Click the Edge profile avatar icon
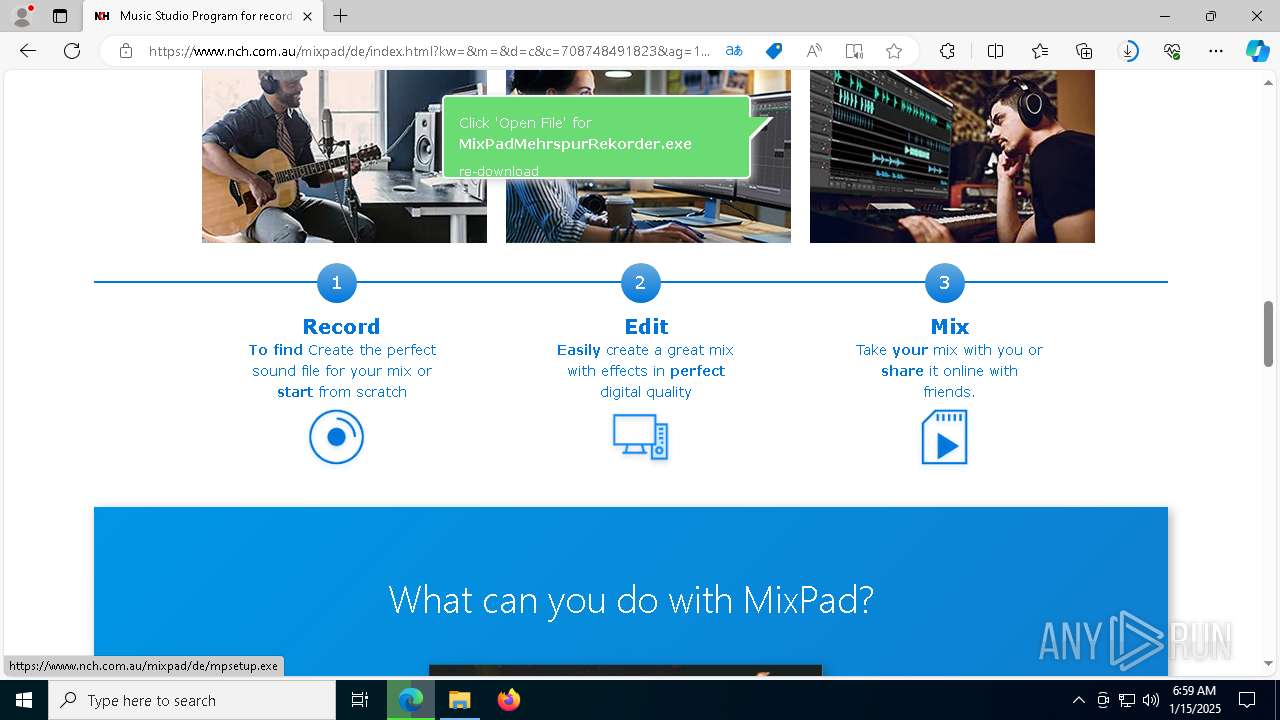The width and height of the screenshot is (1280, 720). click(x=22, y=15)
